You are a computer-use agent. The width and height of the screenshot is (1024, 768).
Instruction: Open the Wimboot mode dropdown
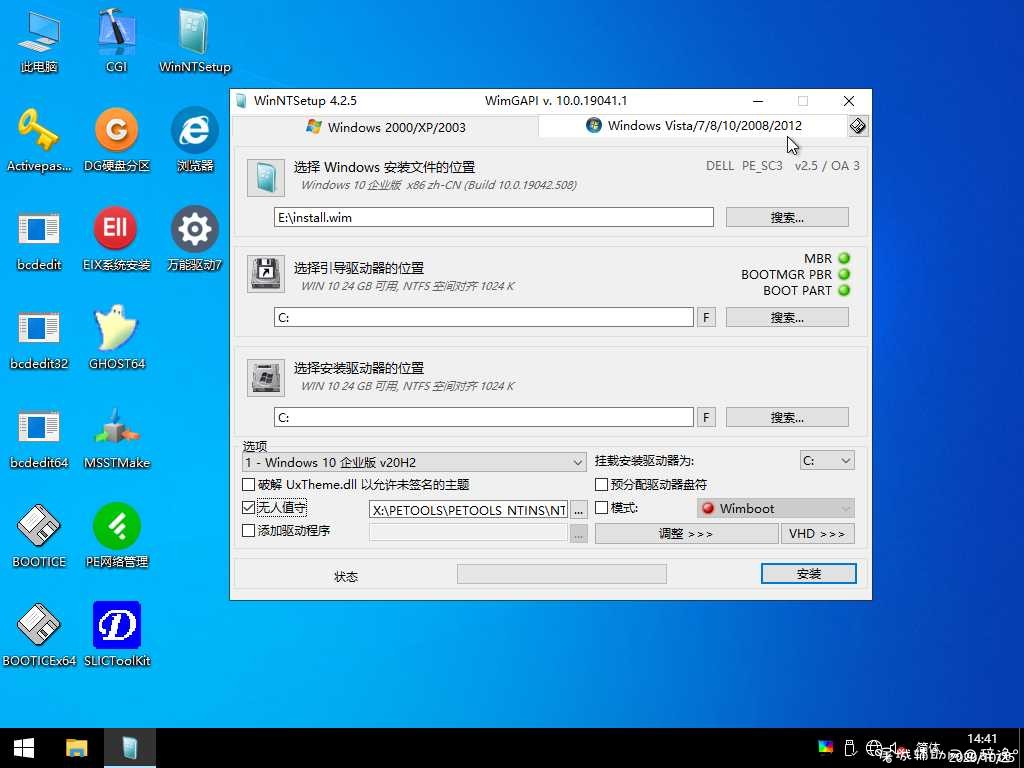pyautogui.click(x=776, y=508)
